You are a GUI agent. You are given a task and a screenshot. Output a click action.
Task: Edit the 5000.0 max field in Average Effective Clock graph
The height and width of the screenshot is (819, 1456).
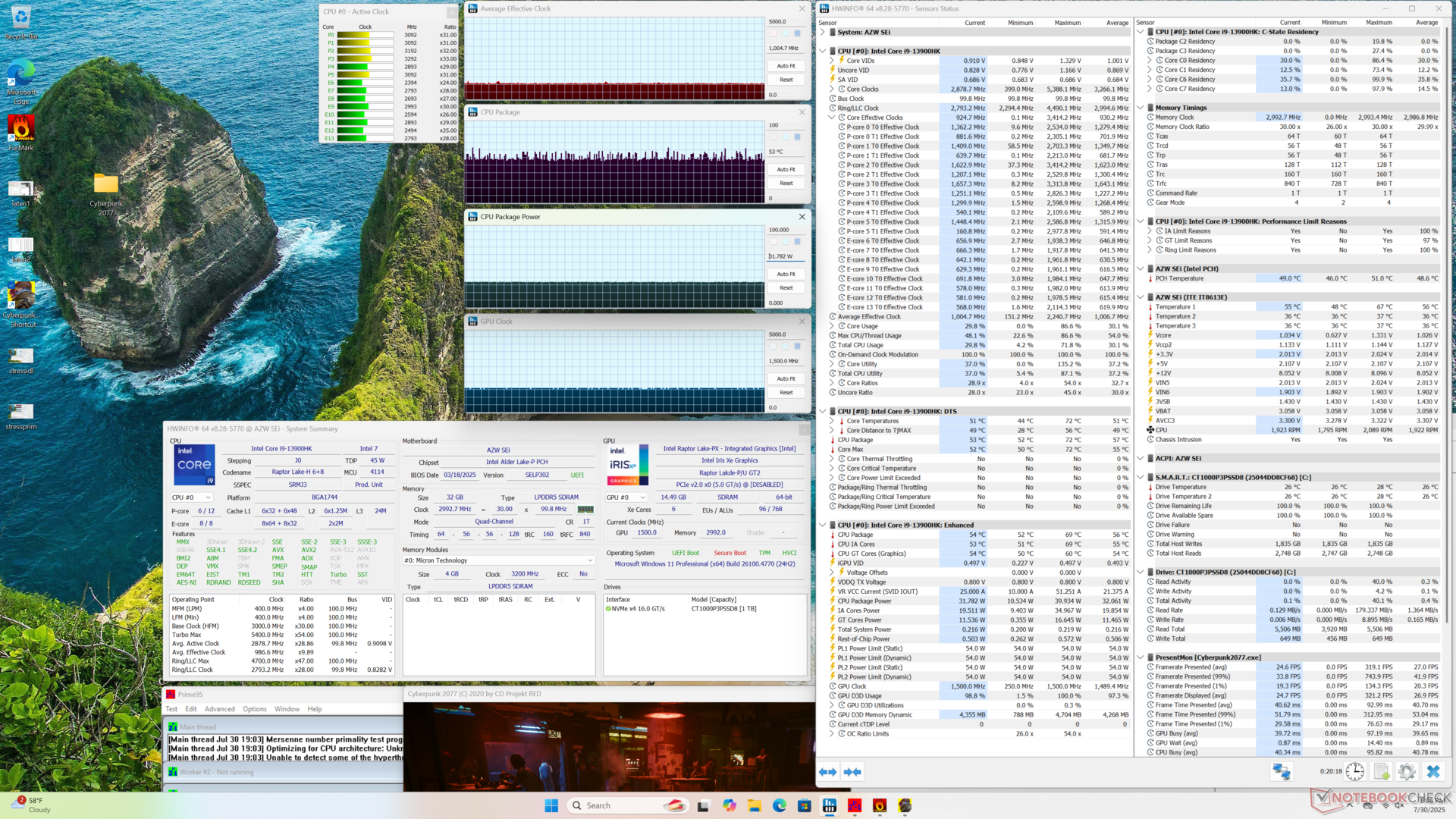(x=785, y=22)
